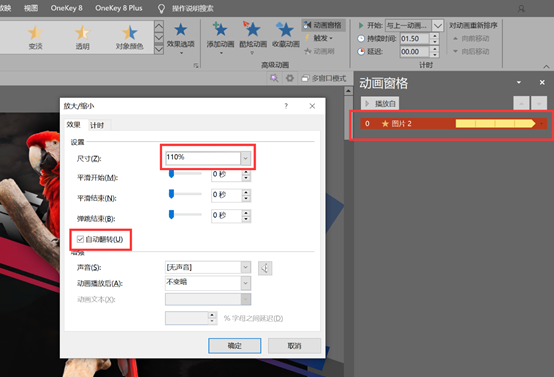Expand the animation gallery more arrow
The image size is (554, 377).
[159, 49]
